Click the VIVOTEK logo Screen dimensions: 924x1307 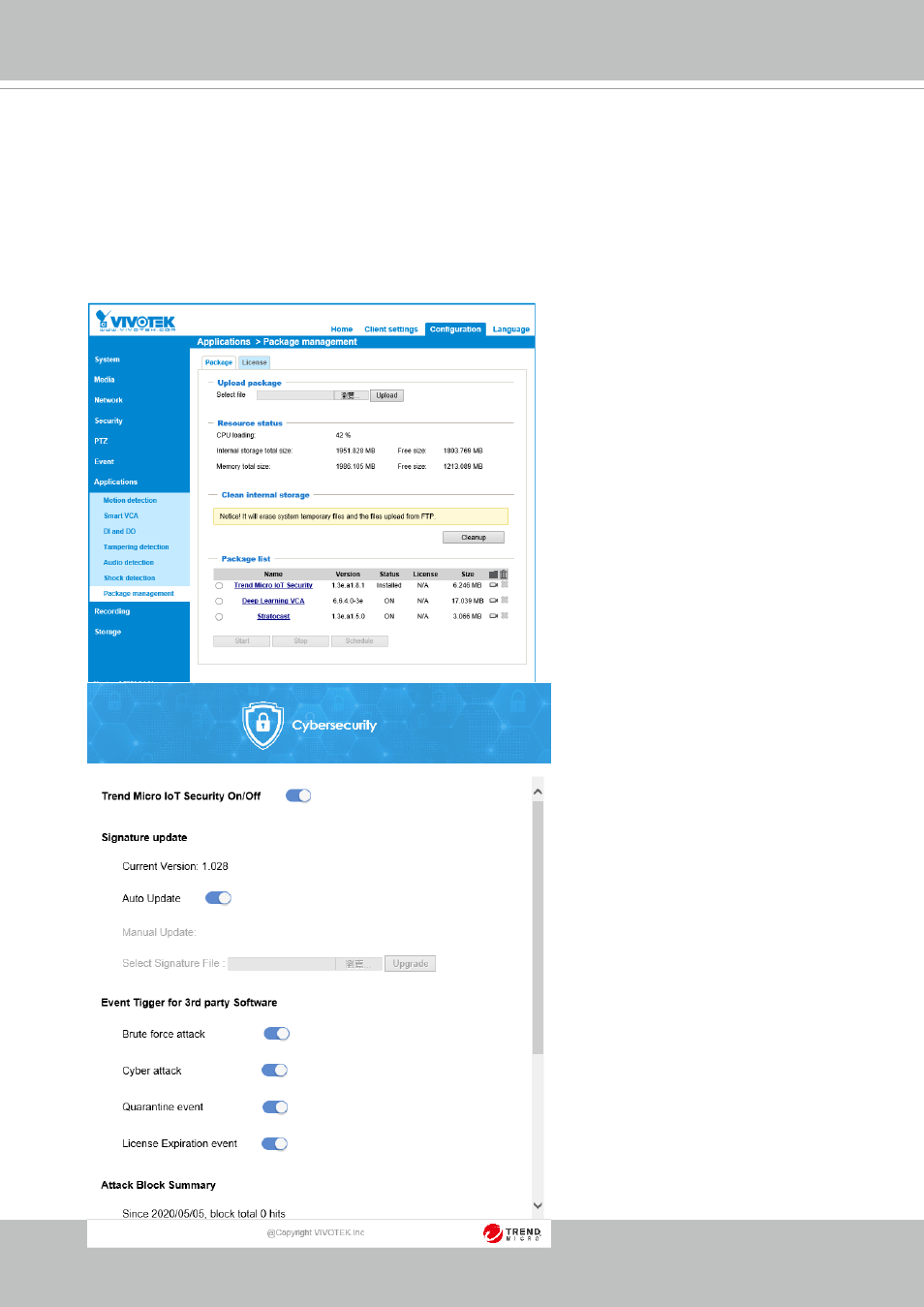pos(136,322)
